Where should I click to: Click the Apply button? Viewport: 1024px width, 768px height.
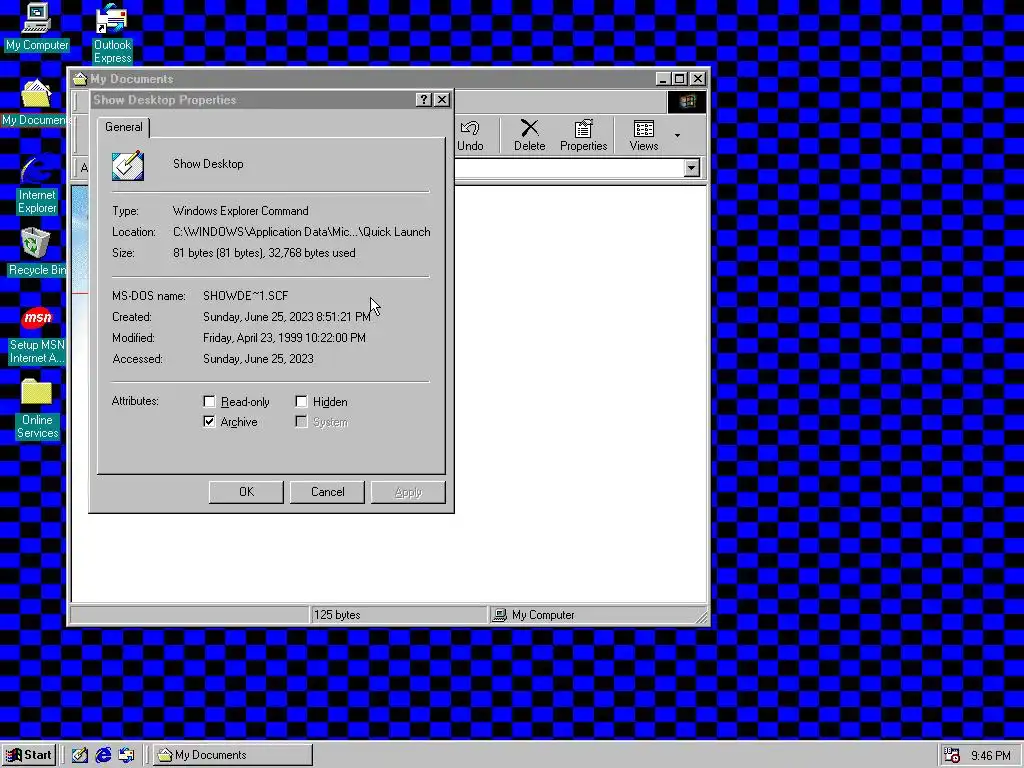click(x=408, y=492)
